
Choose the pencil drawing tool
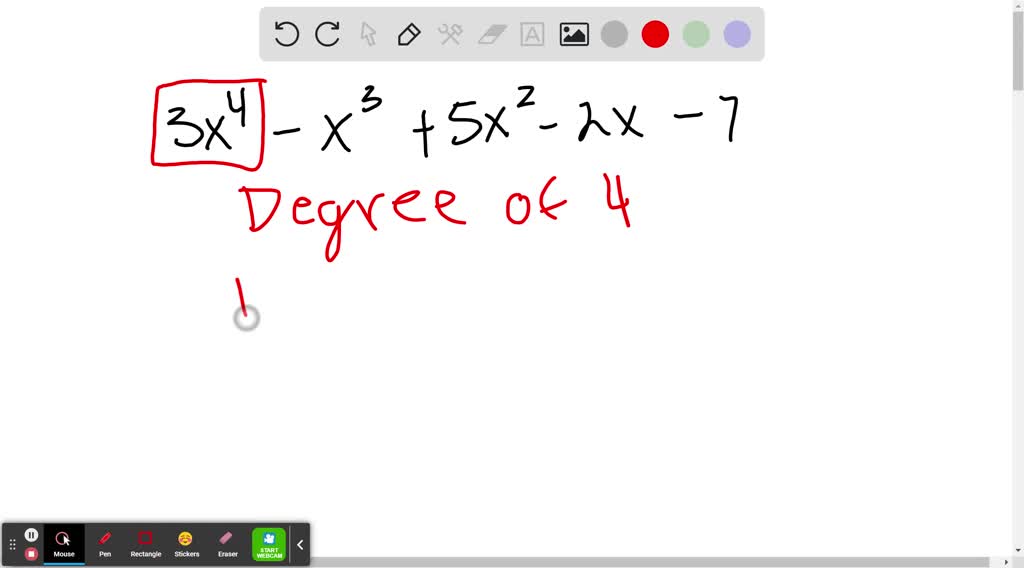pyautogui.click(x=409, y=34)
